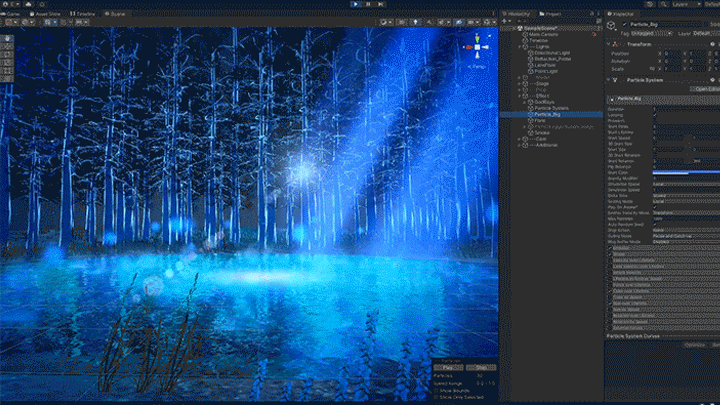Switch to the Hierarchy tab
This screenshot has height=405, width=720.
pos(517,14)
